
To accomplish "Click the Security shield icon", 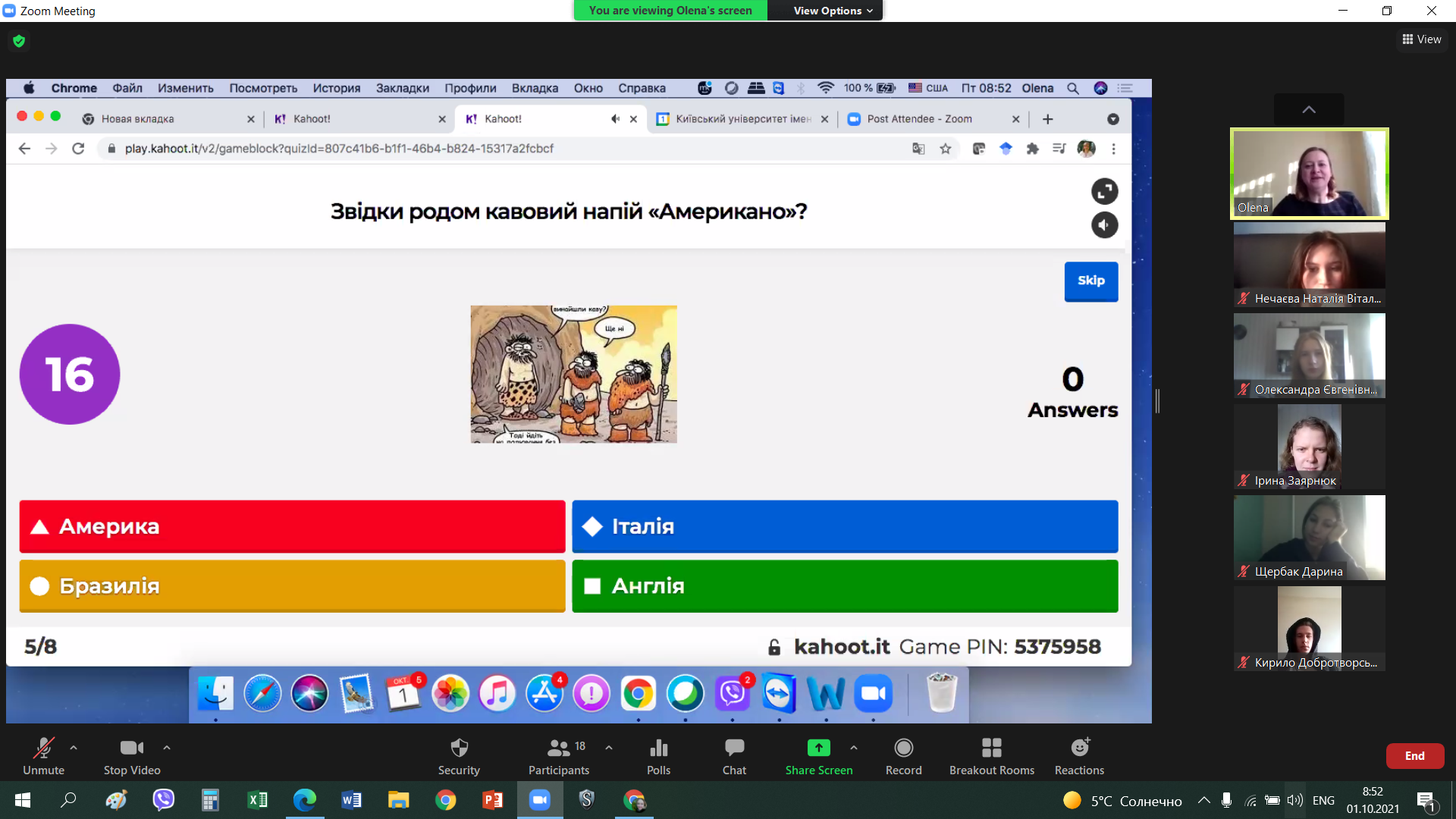I will [459, 748].
